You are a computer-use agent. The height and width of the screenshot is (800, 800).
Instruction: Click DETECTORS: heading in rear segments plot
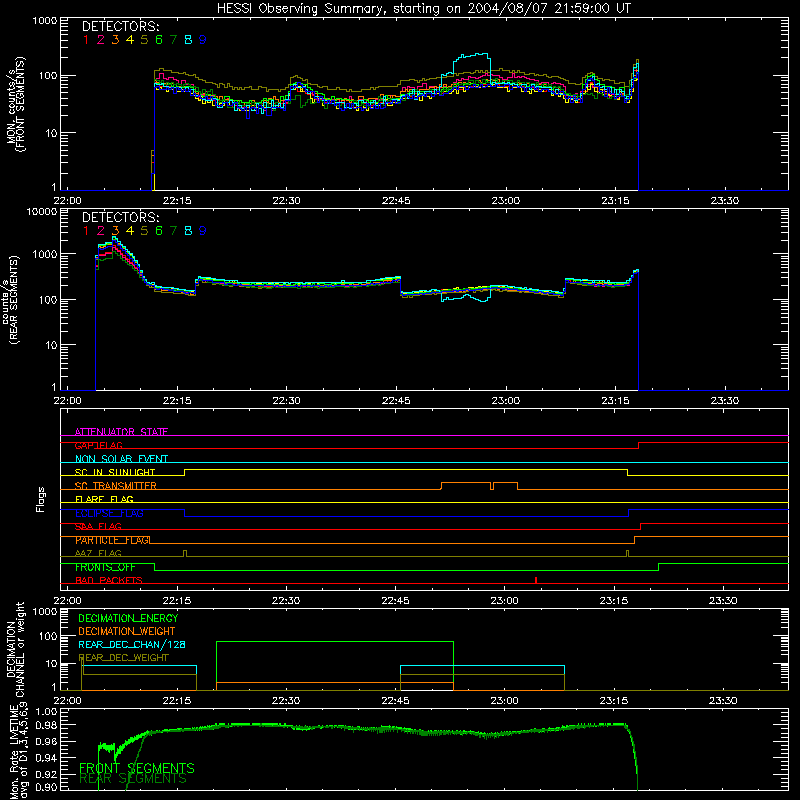120,218
